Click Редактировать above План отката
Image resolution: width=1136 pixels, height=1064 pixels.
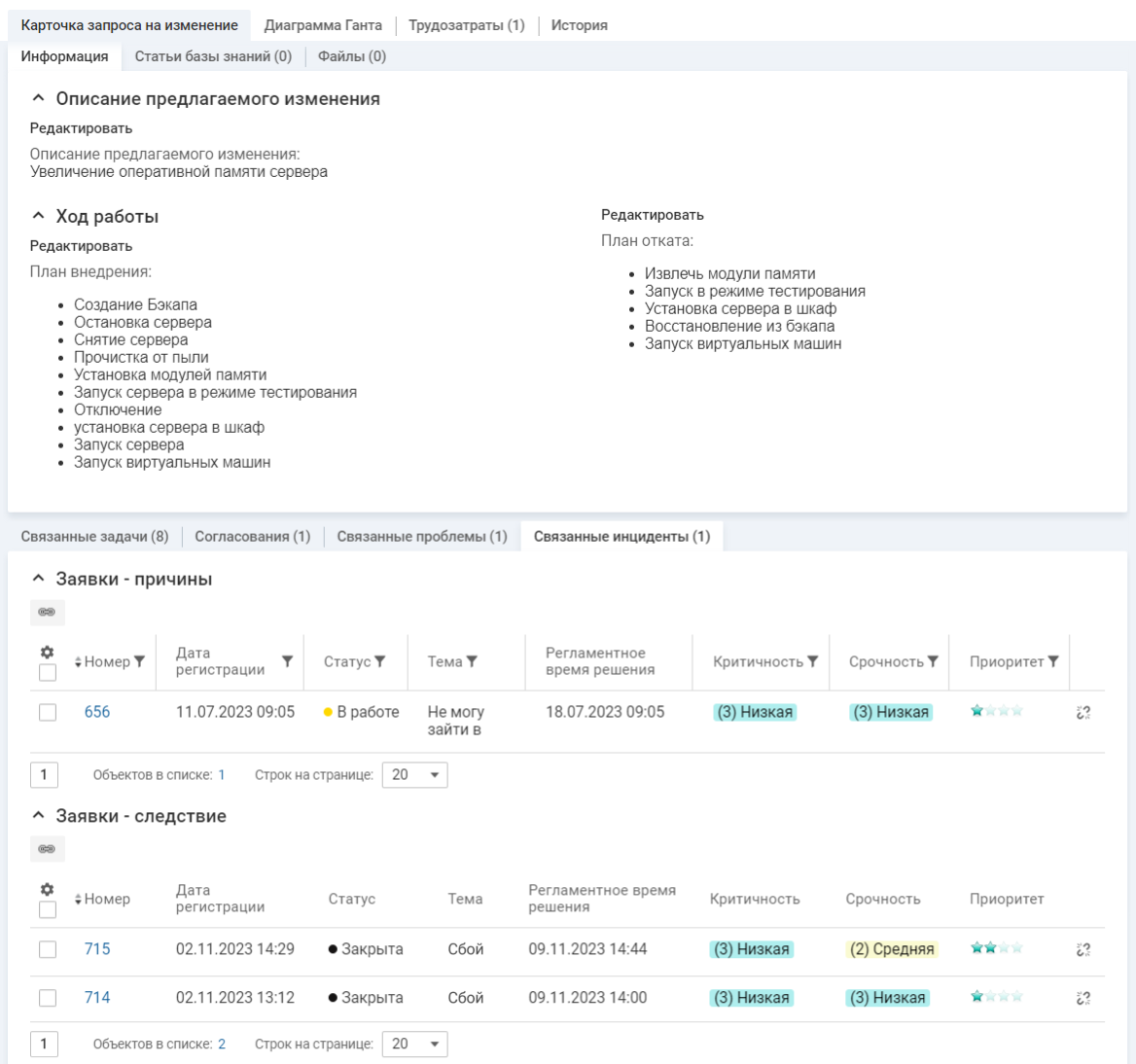[x=653, y=215]
